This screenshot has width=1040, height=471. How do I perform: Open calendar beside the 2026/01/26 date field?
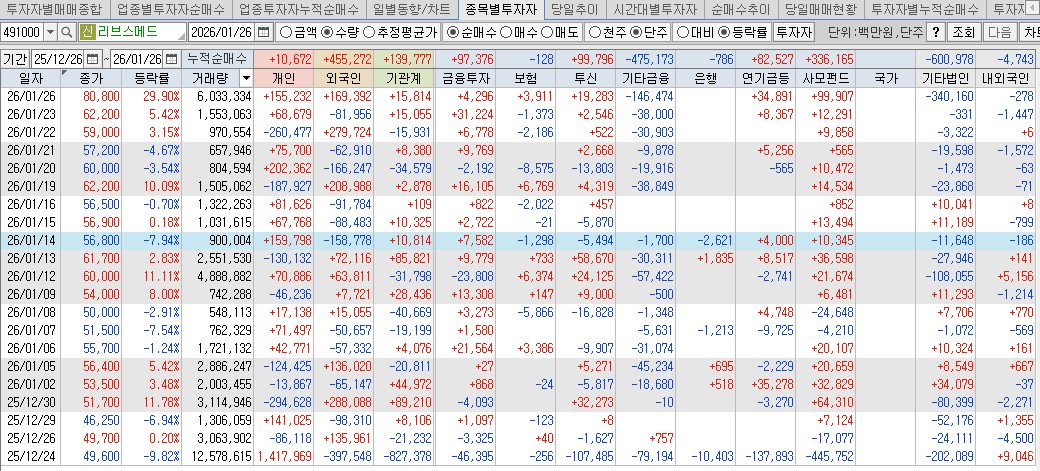[x=263, y=32]
